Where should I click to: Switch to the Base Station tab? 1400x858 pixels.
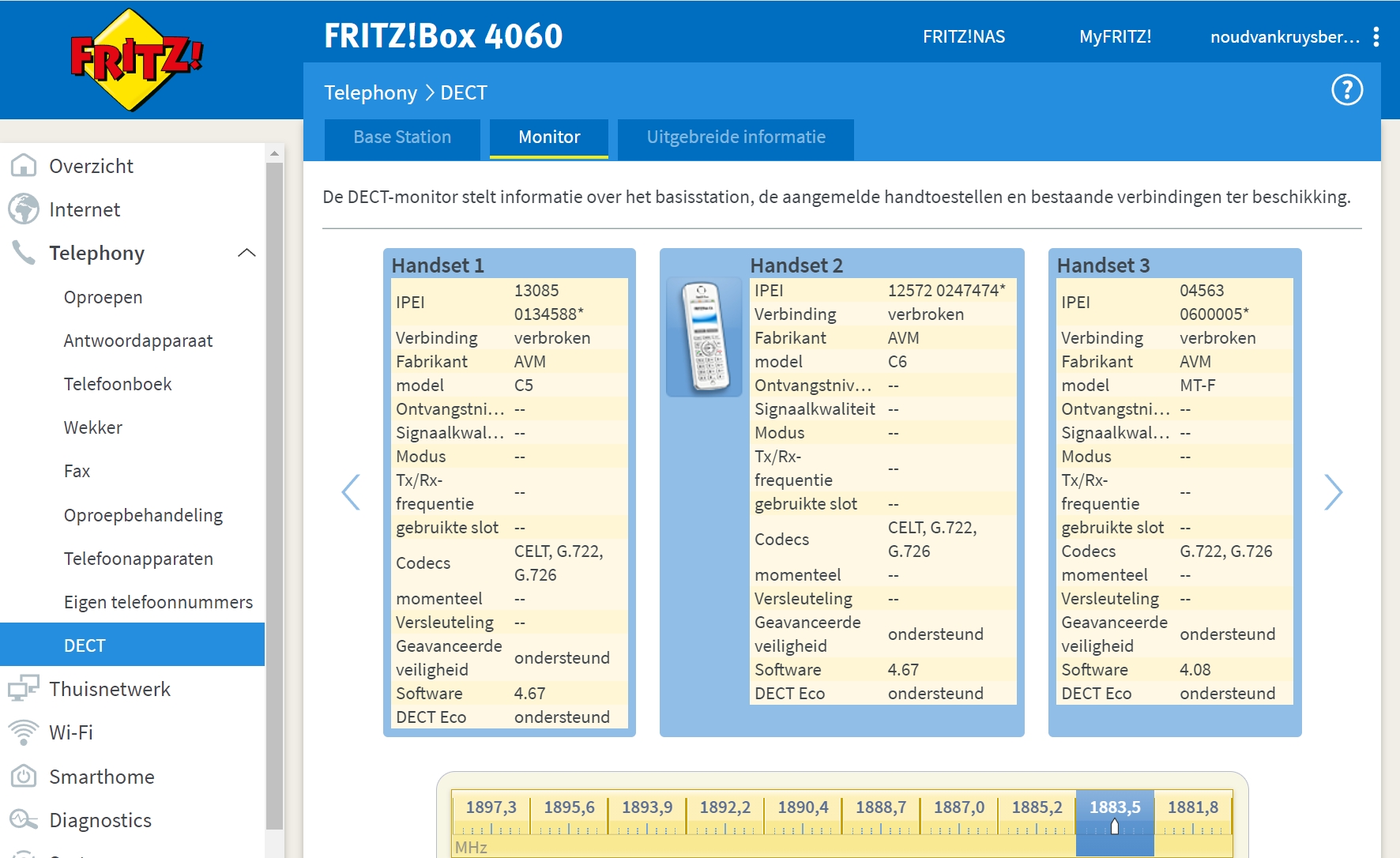click(x=402, y=137)
